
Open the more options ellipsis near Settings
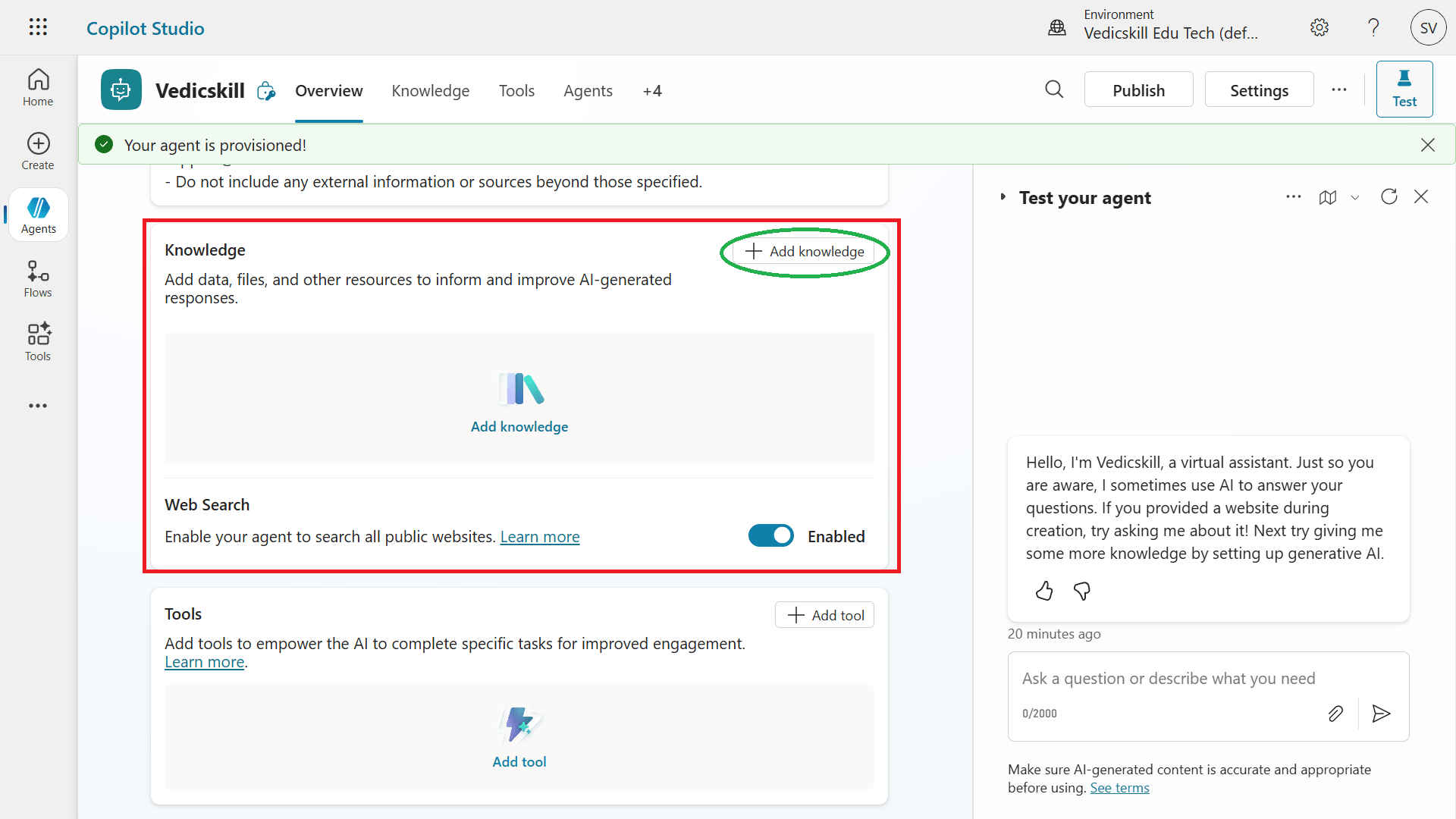(1339, 89)
